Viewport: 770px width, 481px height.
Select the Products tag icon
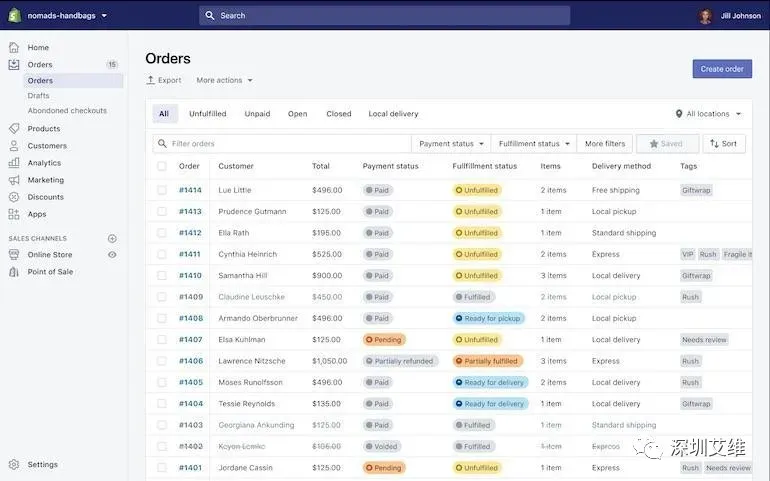(14, 128)
